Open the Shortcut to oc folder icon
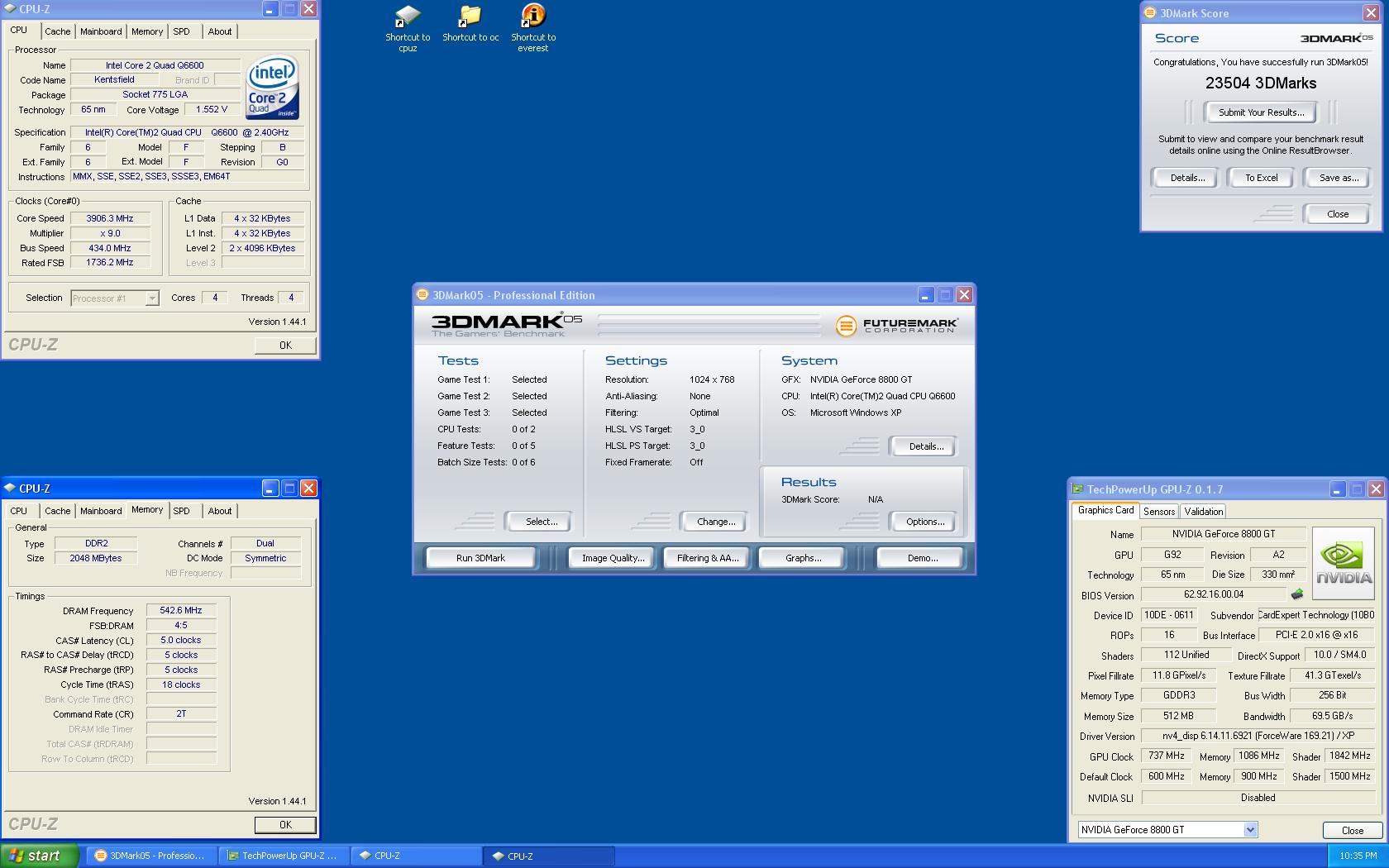This screenshot has width=1389, height=868. [470, 24]
